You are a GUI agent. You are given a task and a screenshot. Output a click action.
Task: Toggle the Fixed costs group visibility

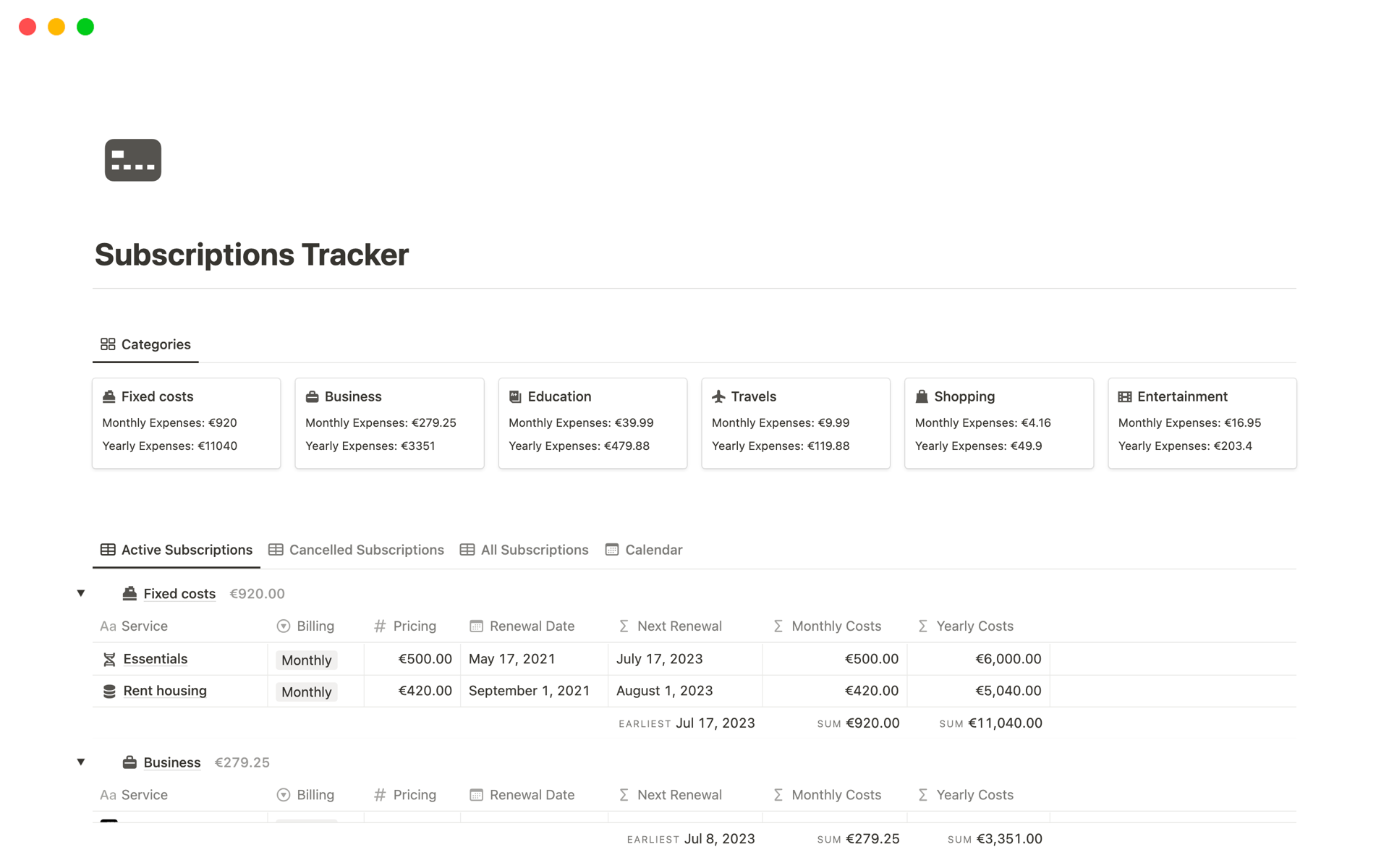click(x=82, y=592)
